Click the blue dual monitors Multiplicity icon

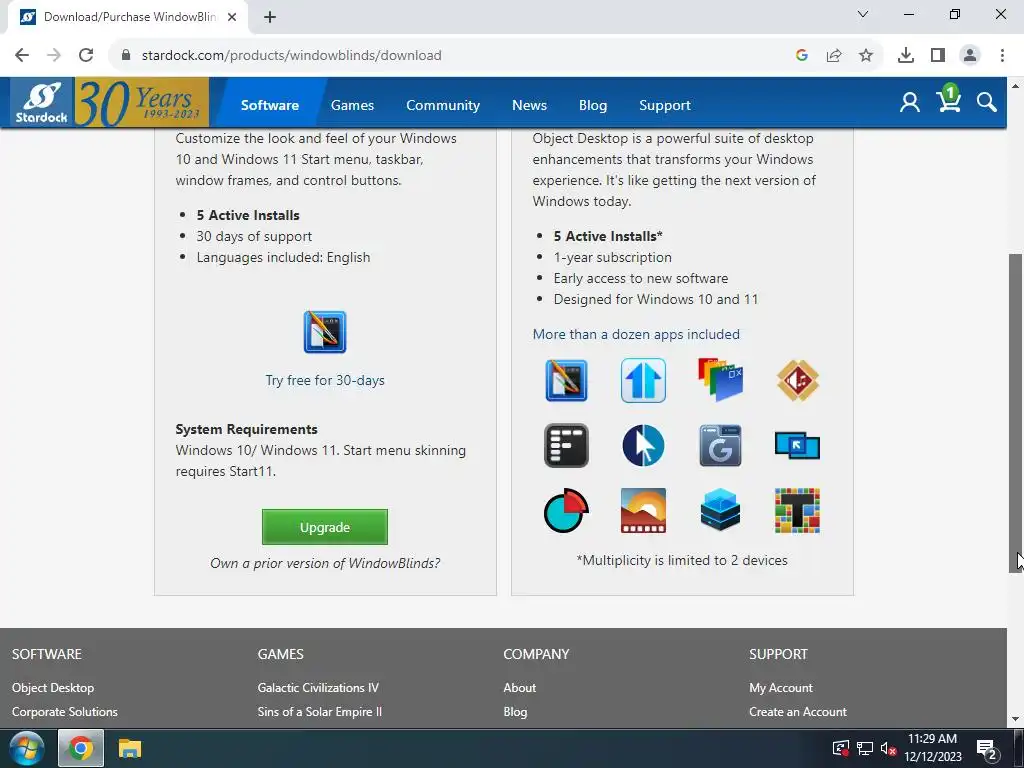pyautogui.click(x=797, y=446)
